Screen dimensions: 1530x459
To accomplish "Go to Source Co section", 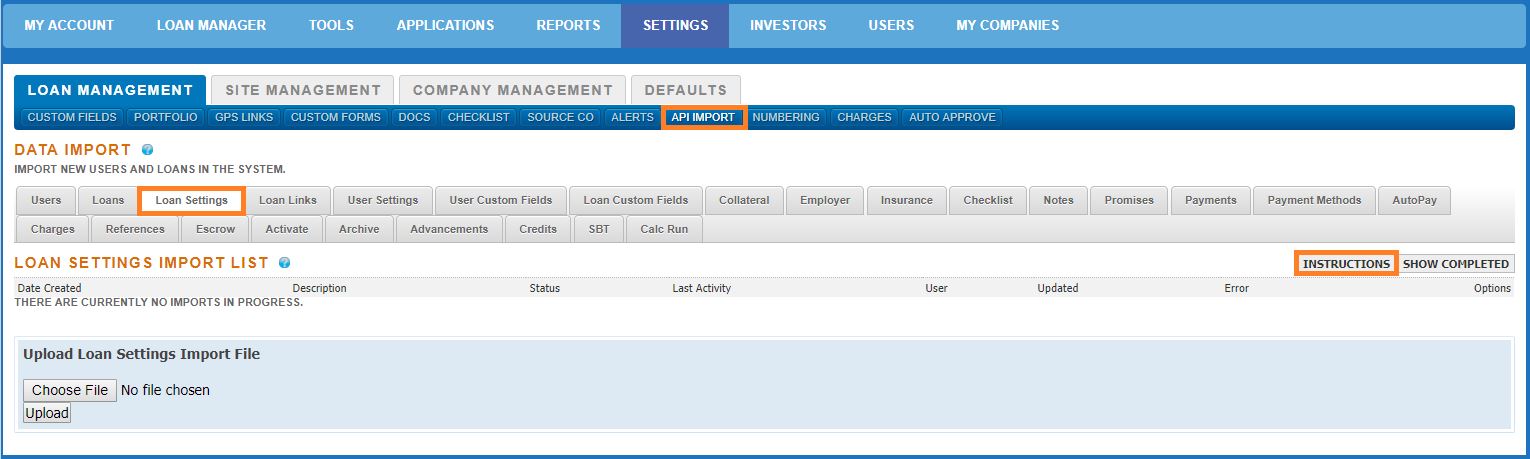I will [x=560, y=117].
